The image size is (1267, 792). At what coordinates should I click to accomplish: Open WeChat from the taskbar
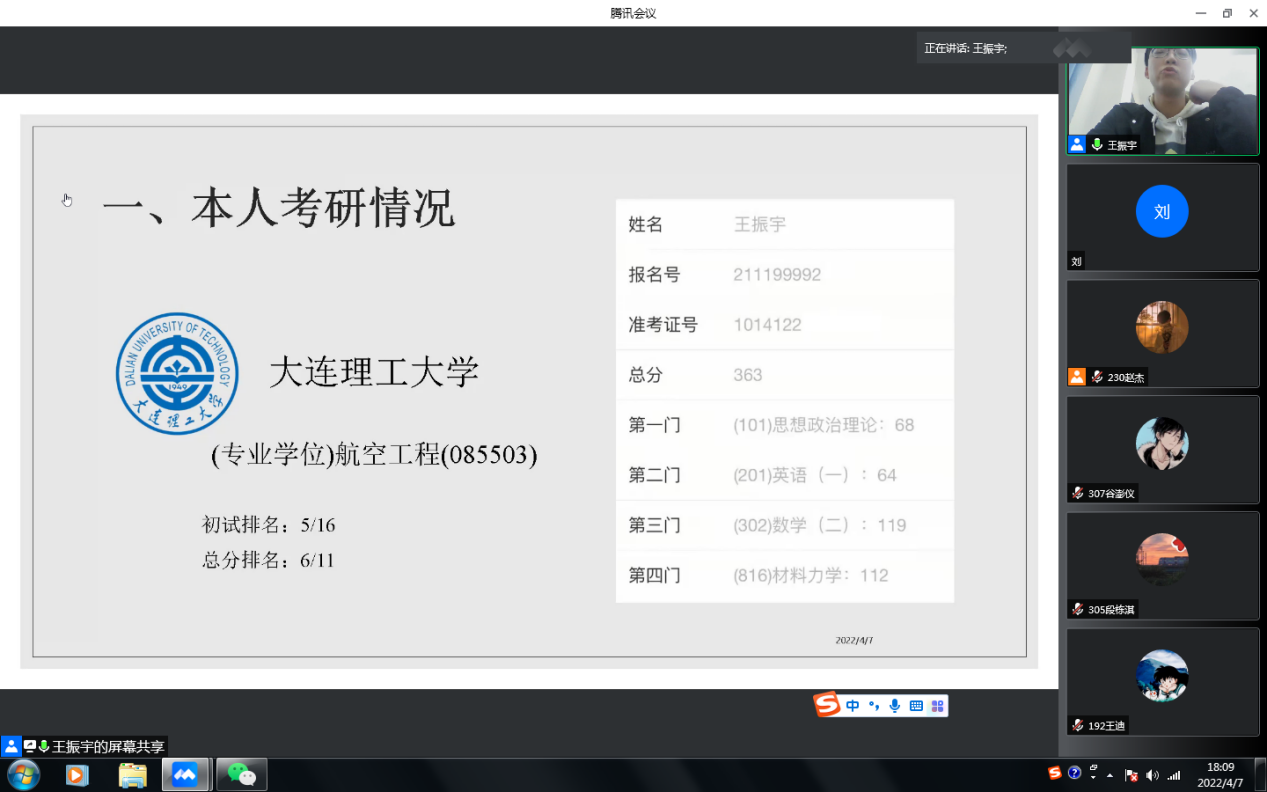(241, 775)
